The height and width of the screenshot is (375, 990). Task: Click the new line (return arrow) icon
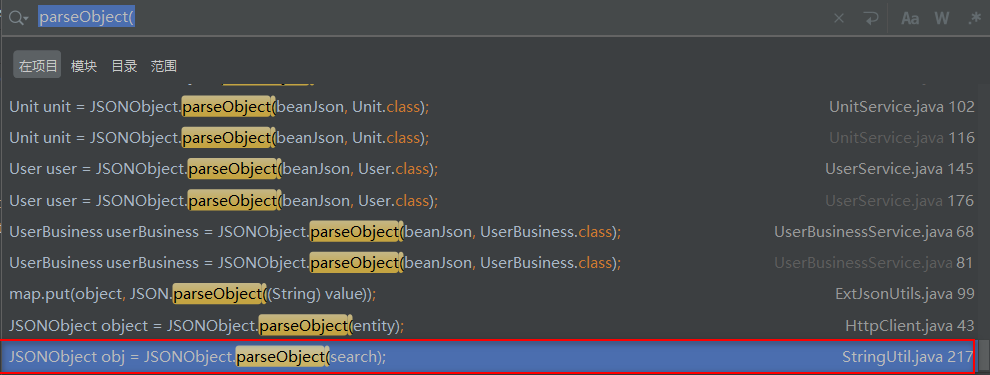coord(871,18)
